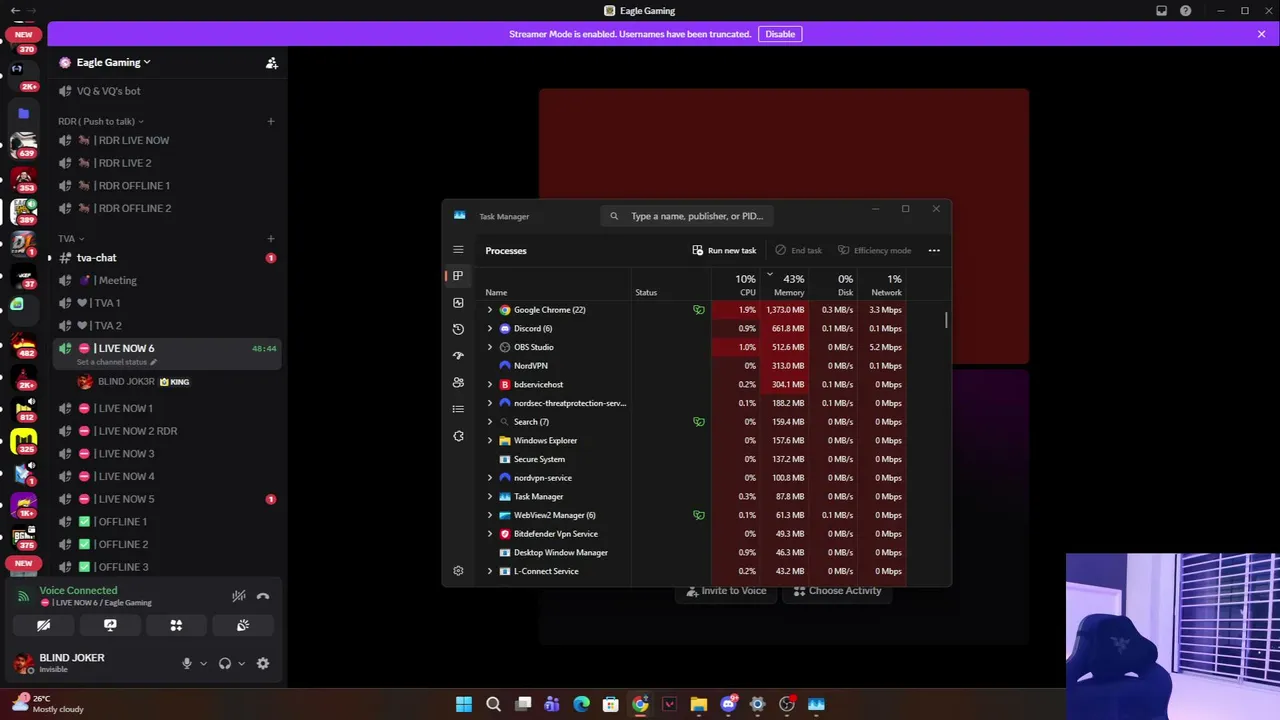Disable Streamer Mode in the banner
Viewport: 1280px width, 720px height.
pos(780,34)
